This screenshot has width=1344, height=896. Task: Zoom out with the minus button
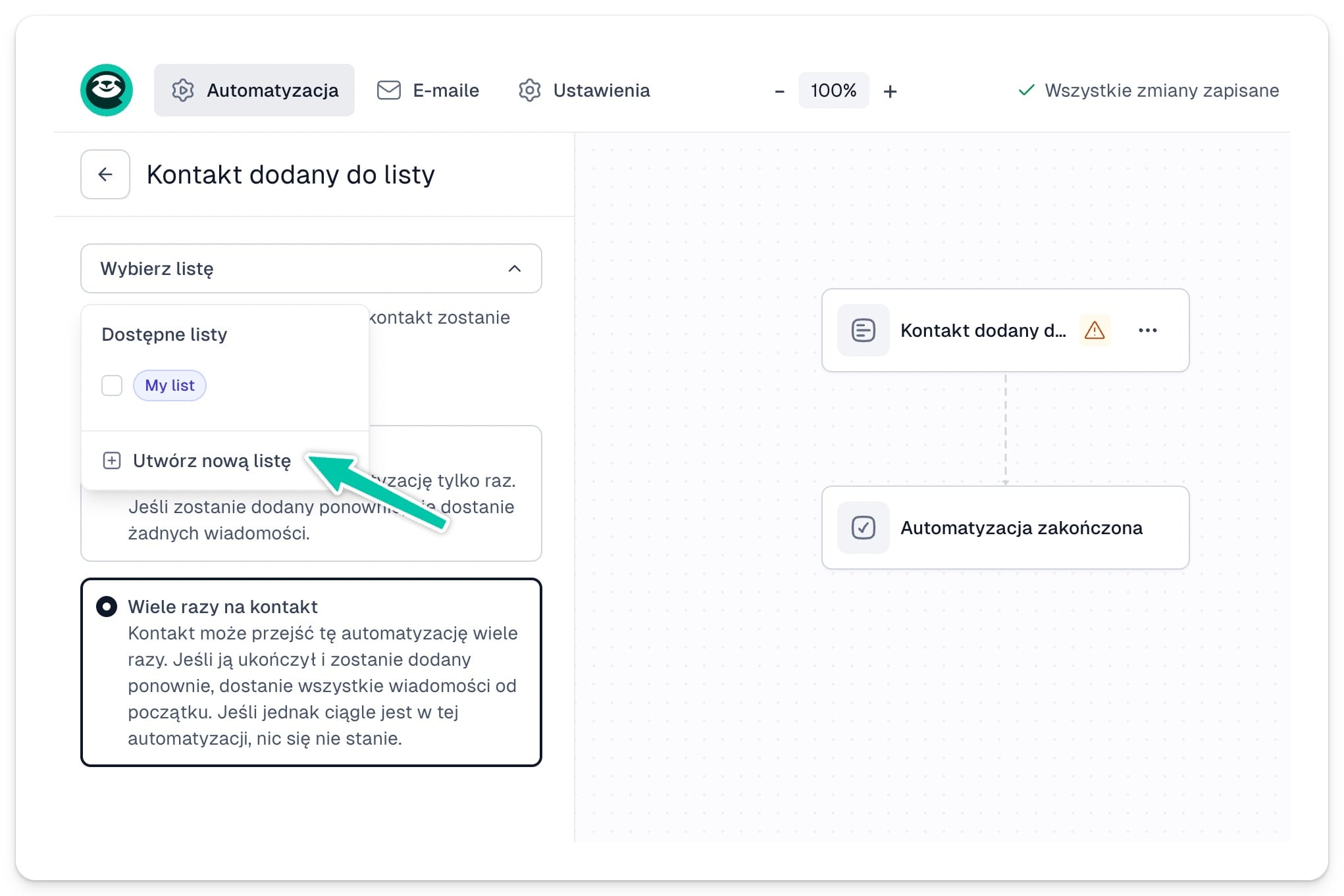779,91
